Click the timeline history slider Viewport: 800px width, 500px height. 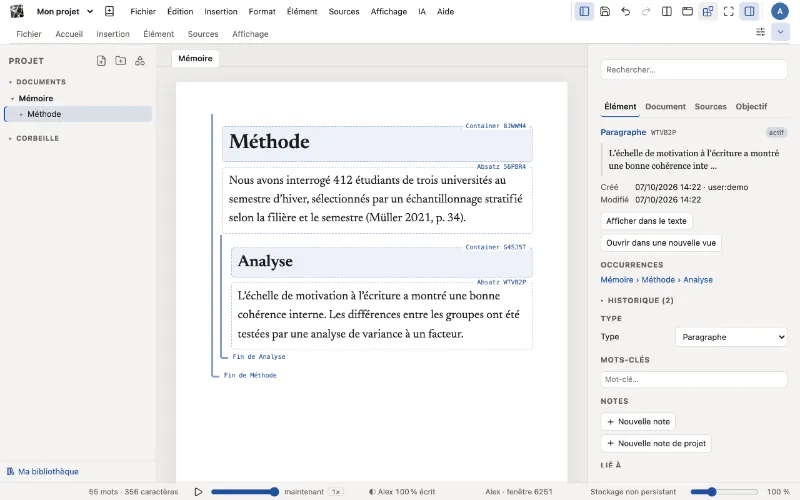245,492
